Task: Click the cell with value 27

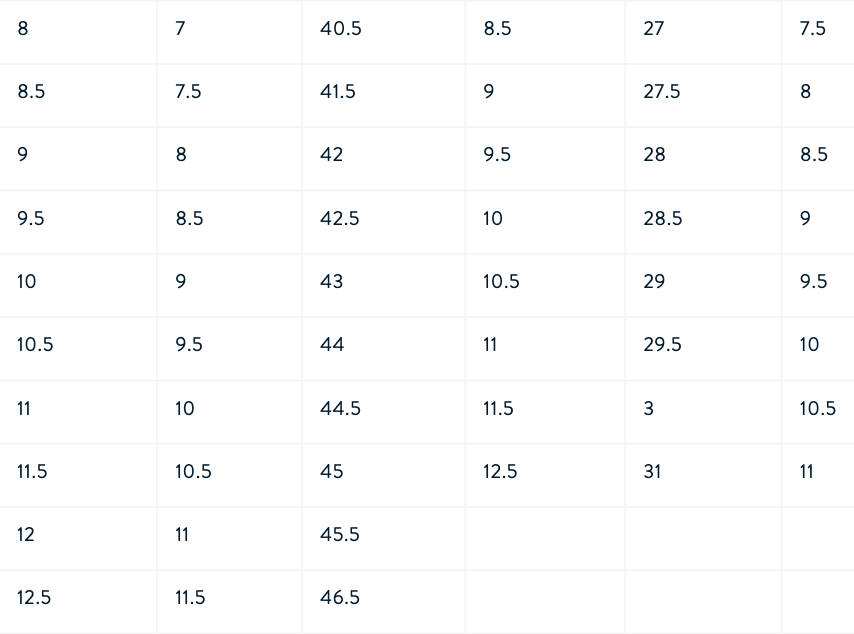Action: click(703, 32)
